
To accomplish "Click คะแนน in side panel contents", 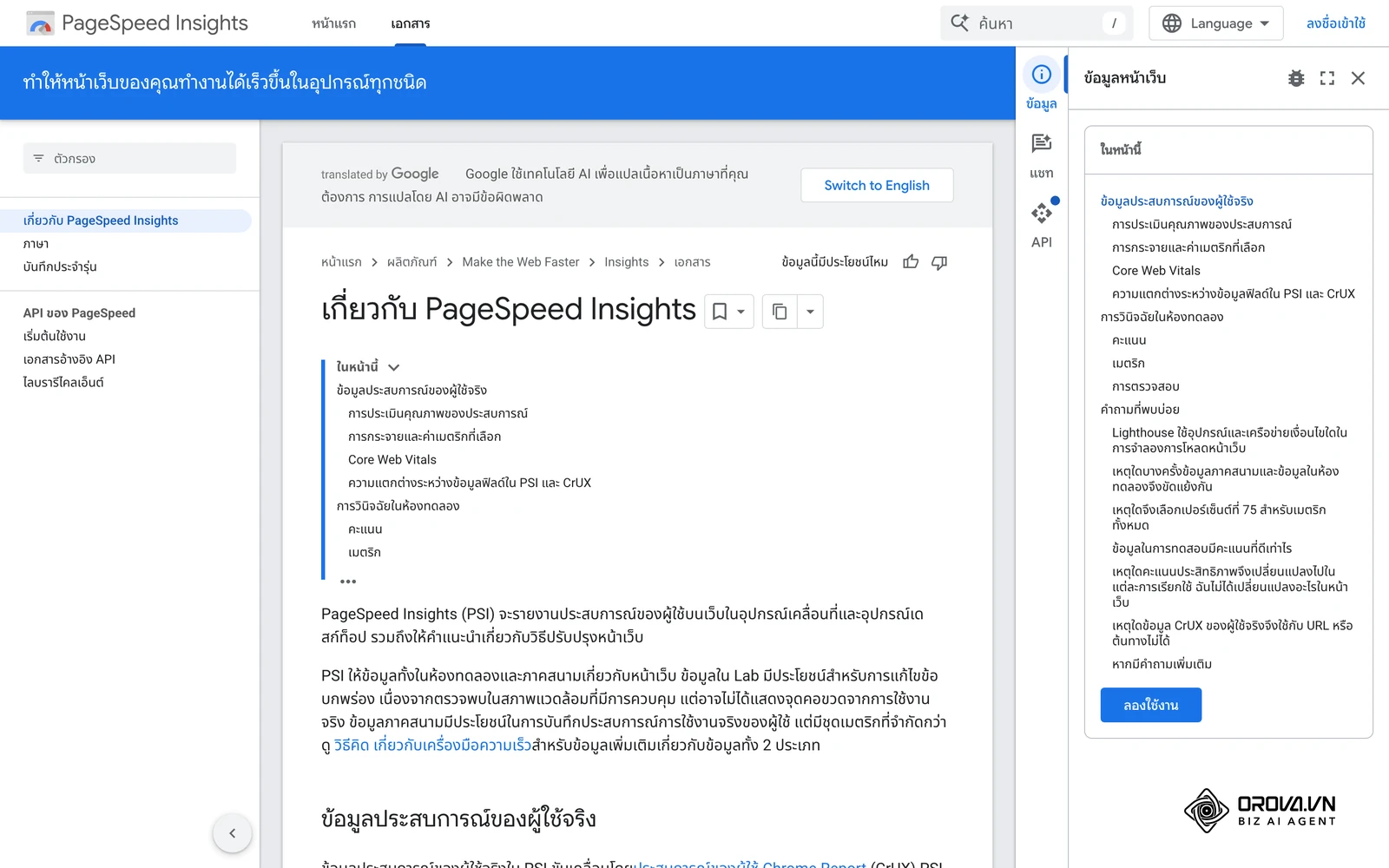I will (1129, 340).
